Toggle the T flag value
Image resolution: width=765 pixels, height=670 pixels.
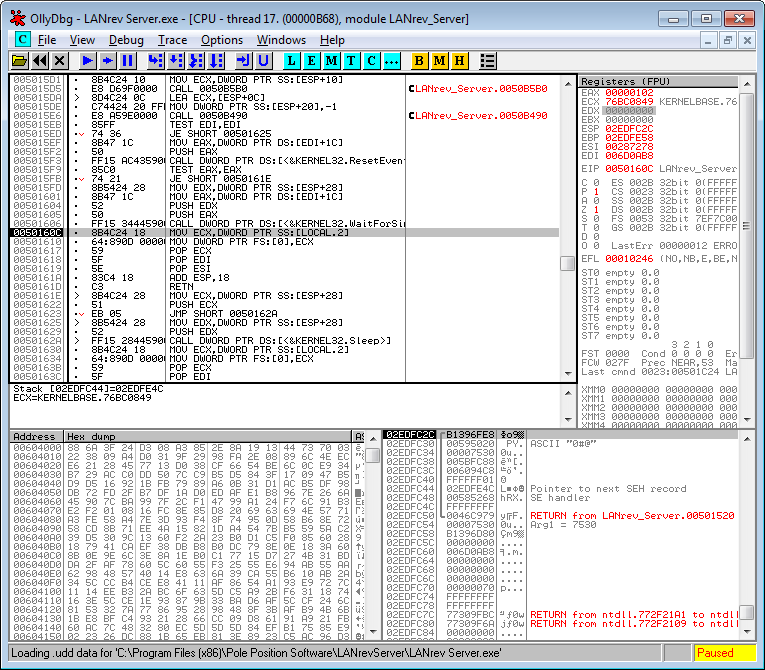(x=596, y=228)
